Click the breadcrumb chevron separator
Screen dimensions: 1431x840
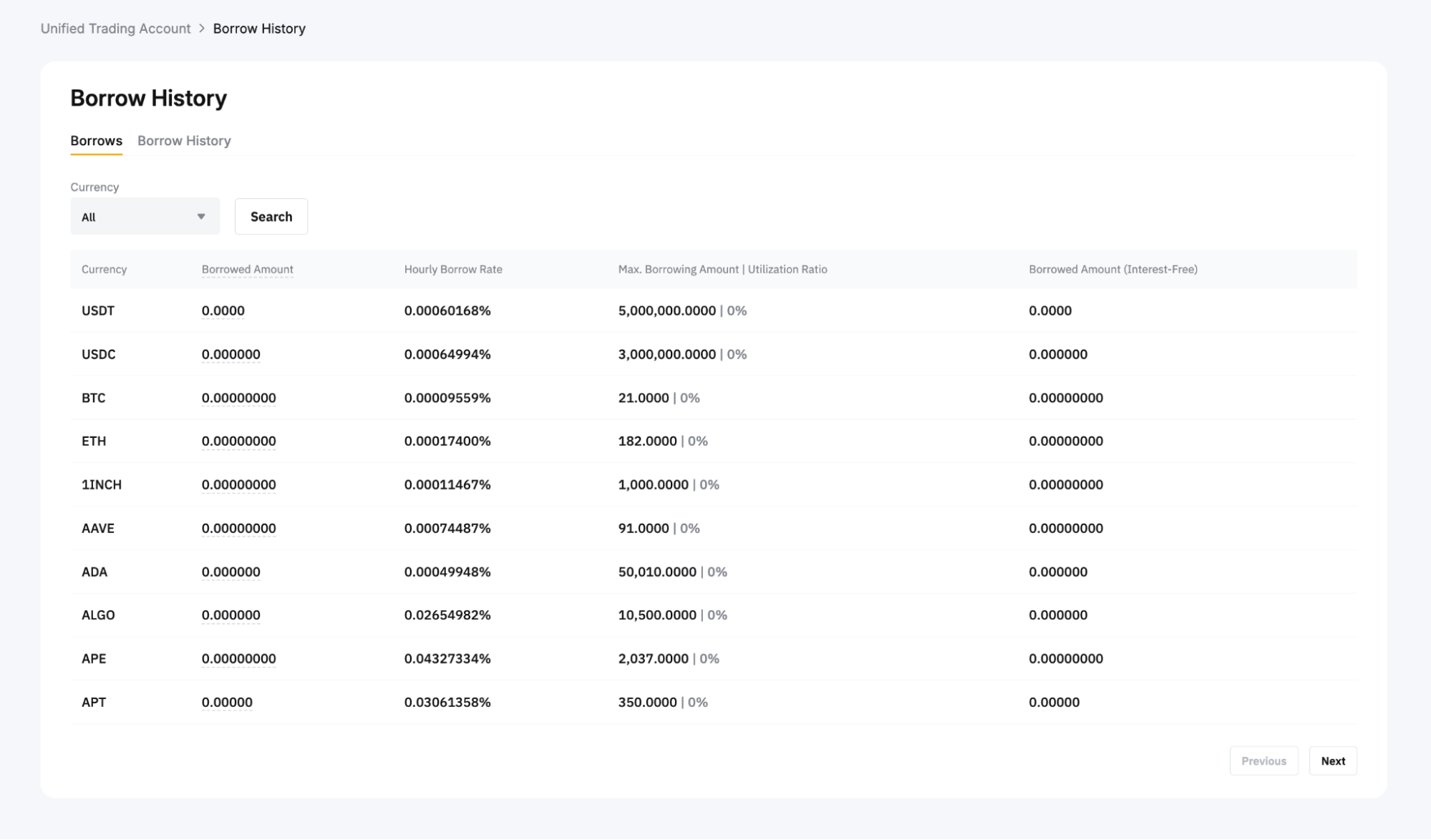coord(202,29)
